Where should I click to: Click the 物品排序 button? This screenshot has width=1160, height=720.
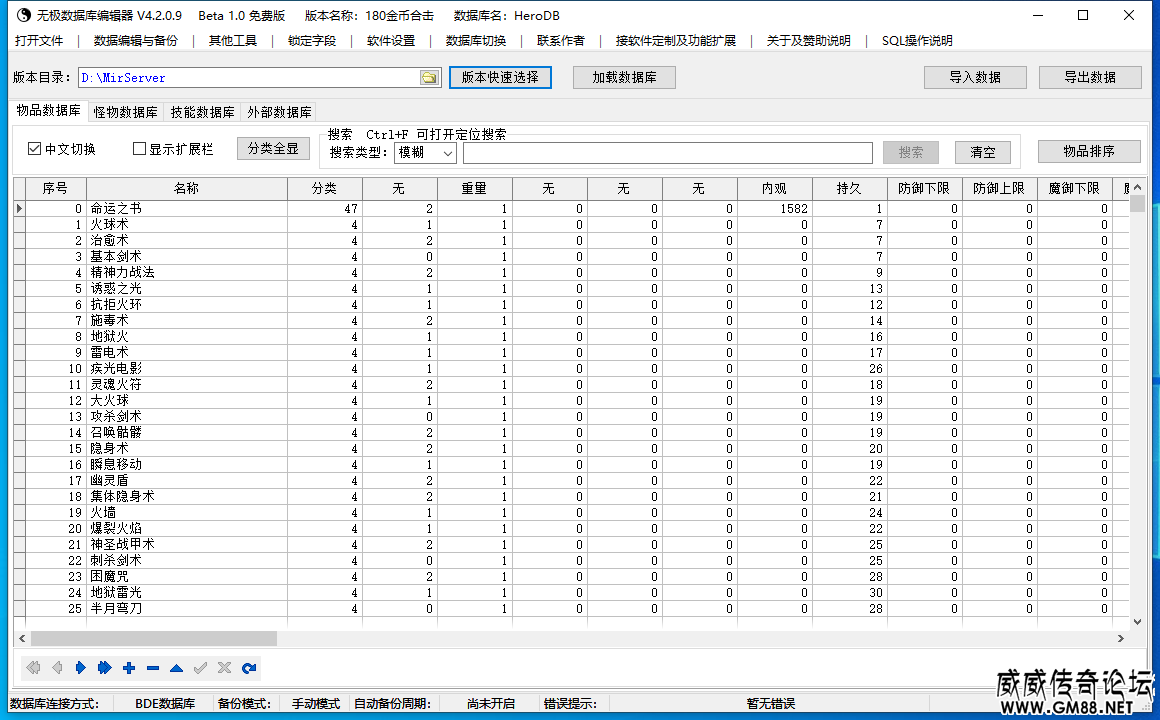click(x=1089, y=151)
